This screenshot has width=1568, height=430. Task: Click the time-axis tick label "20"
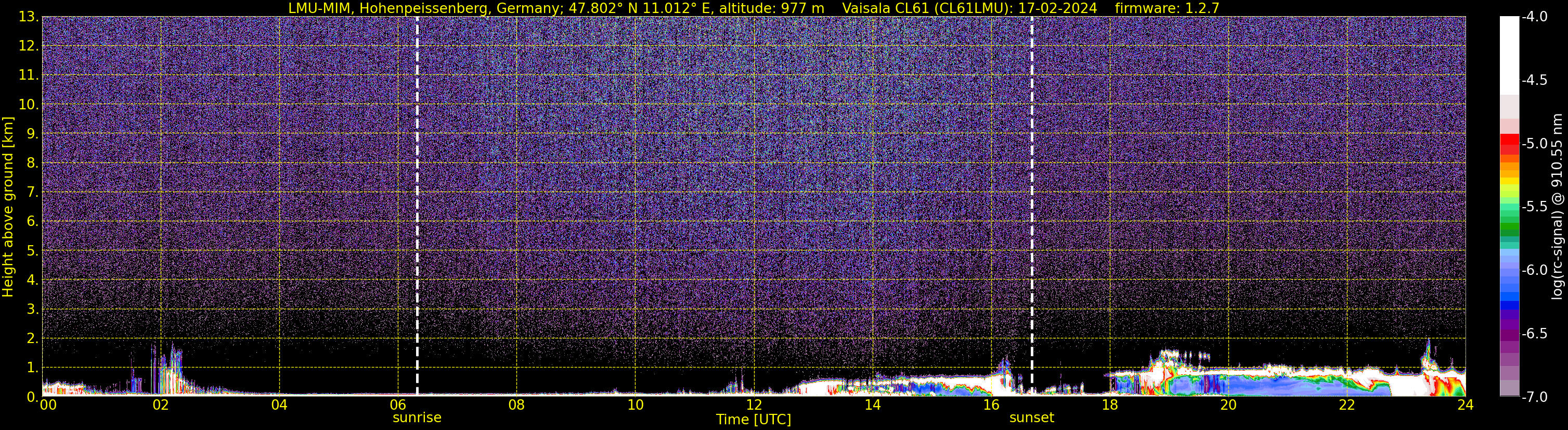click(1228, 405)
